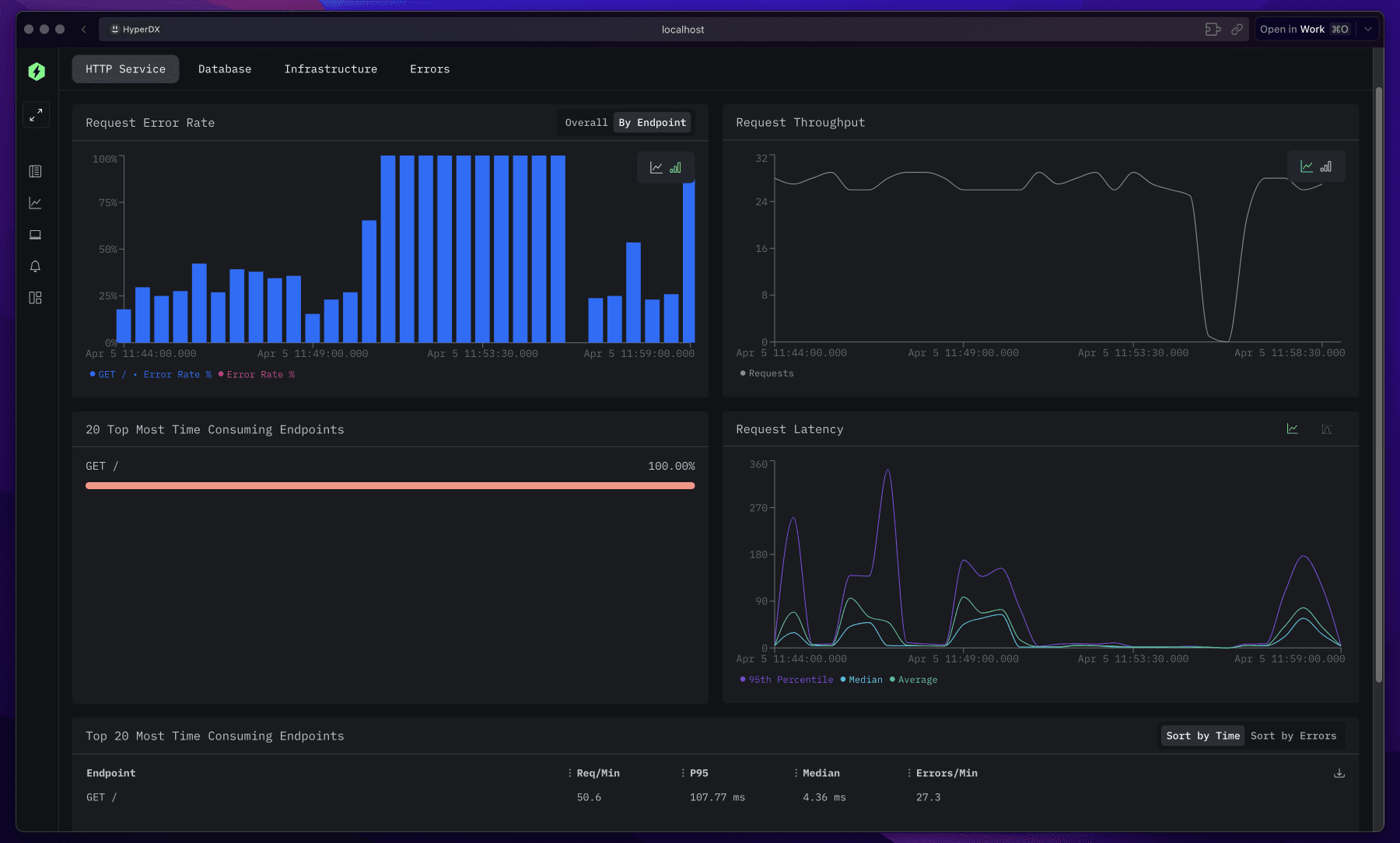
Task: Click the 50.6 Req/Min value
Action: click(x=589, y=797)
